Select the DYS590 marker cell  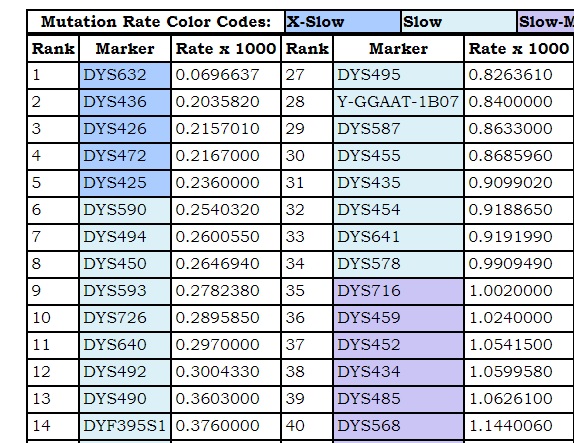125,210
